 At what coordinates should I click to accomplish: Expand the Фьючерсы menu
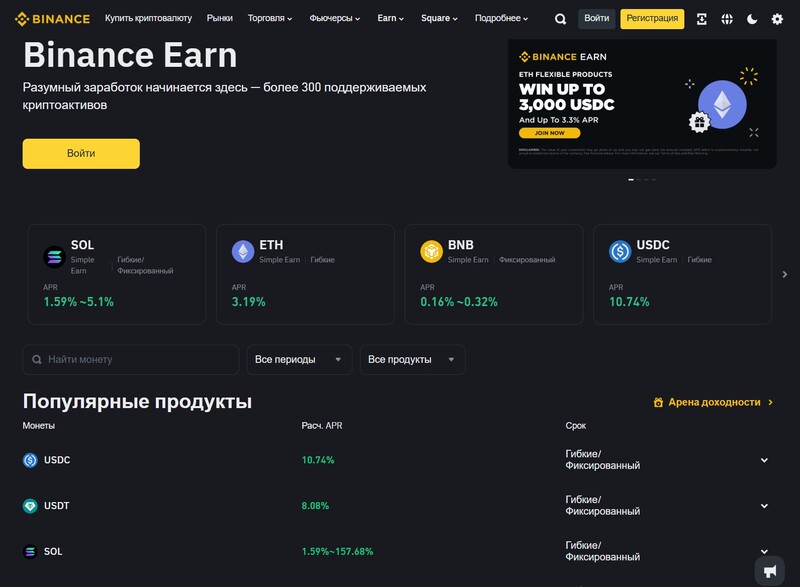(335, 18)
